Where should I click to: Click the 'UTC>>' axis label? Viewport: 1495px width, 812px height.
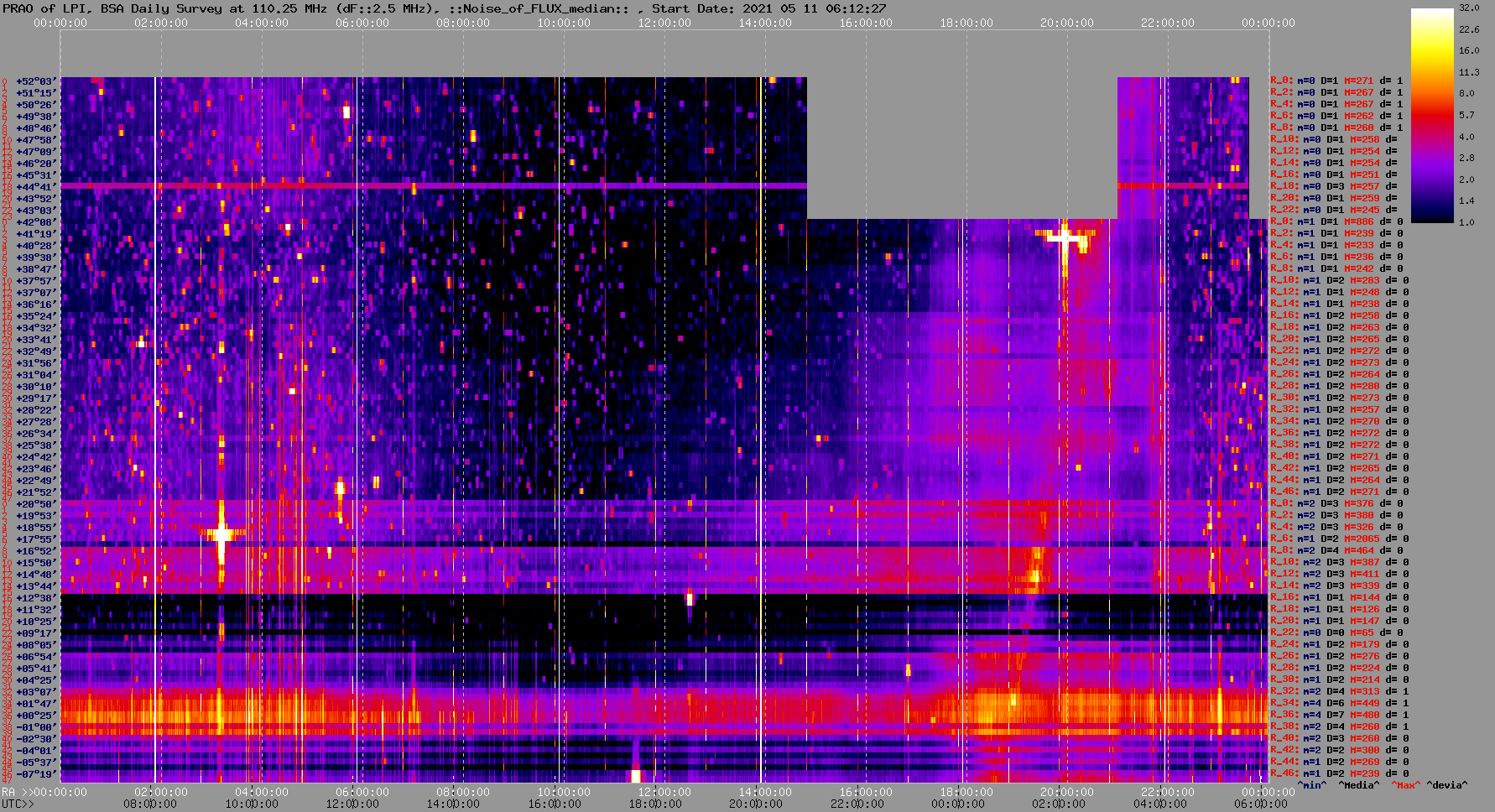pyautogui.click(x=18, y=804)
